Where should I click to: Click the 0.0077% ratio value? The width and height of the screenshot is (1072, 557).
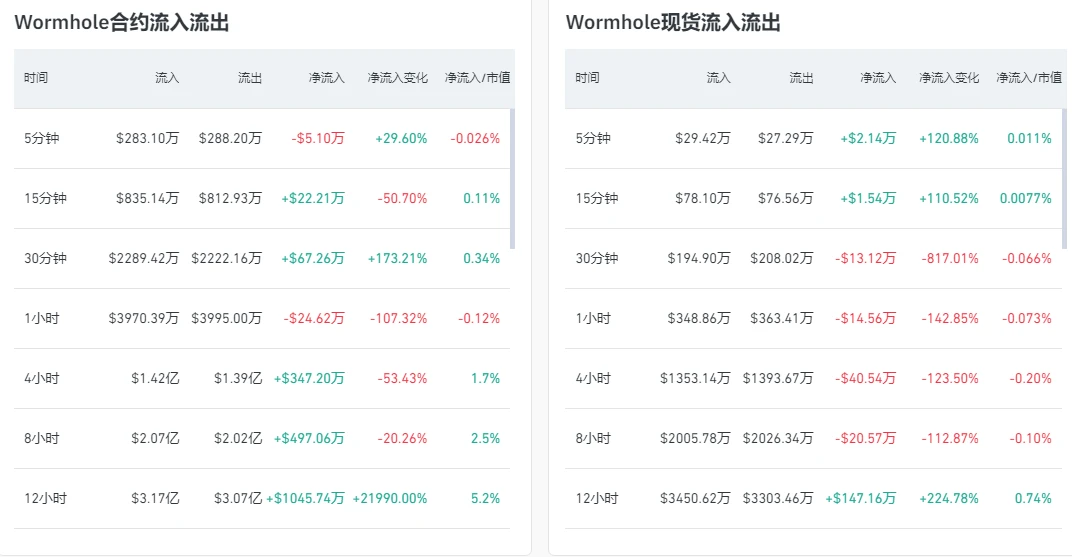[x=1026, y=199]
